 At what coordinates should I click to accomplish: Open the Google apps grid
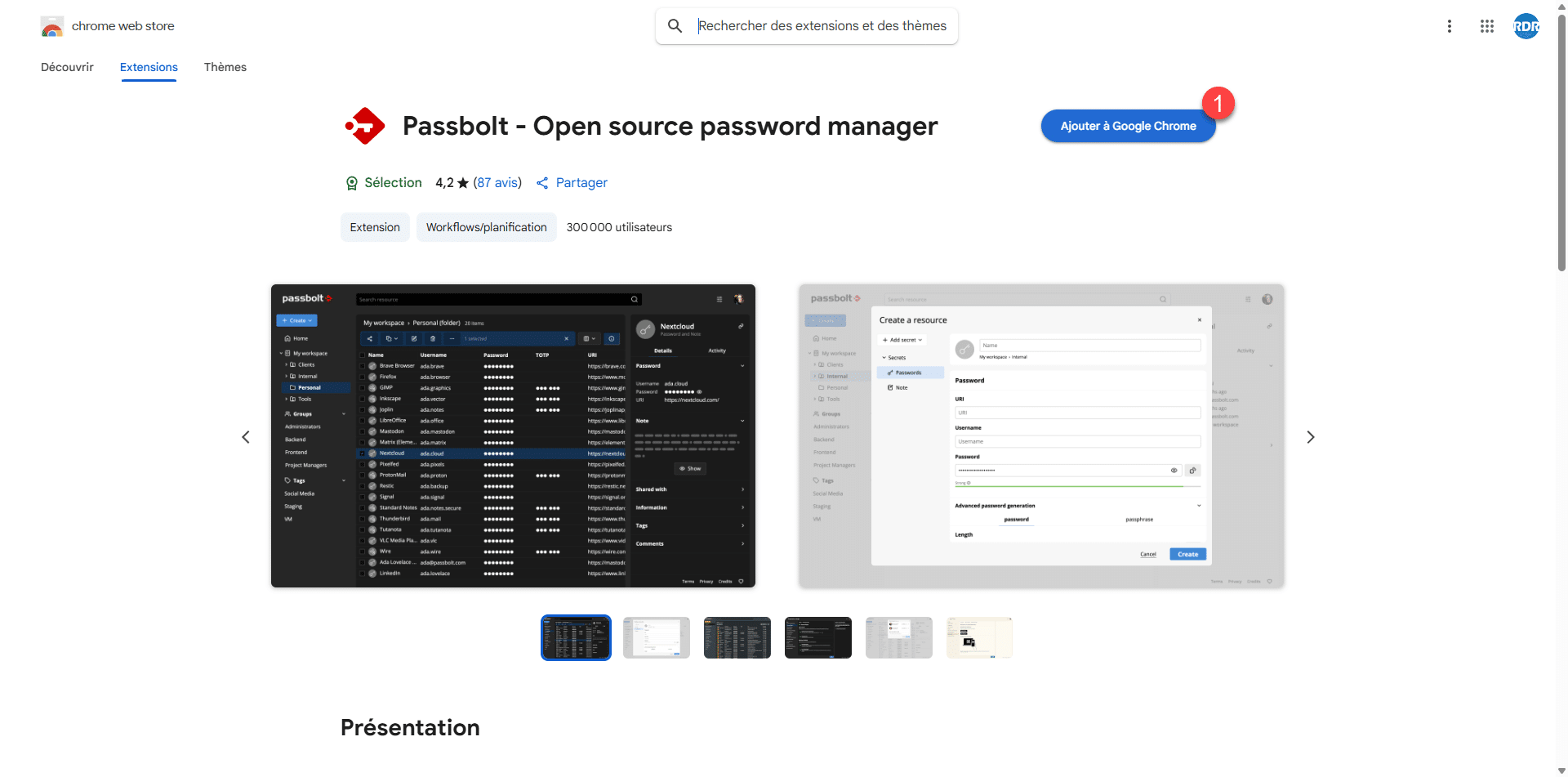tap(1486, 26)
